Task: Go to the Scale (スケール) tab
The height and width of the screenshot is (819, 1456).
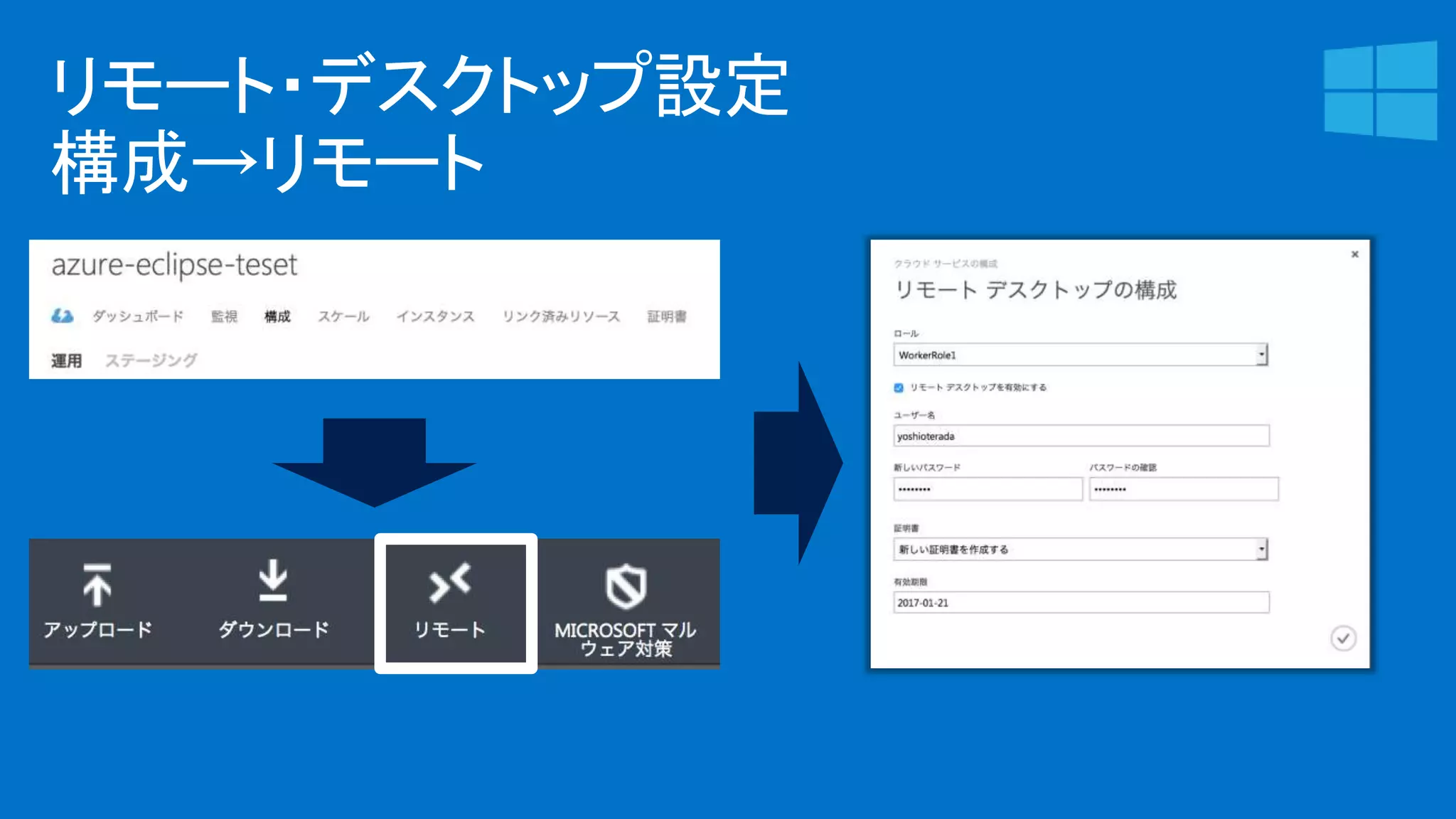Action: [343, 316]
